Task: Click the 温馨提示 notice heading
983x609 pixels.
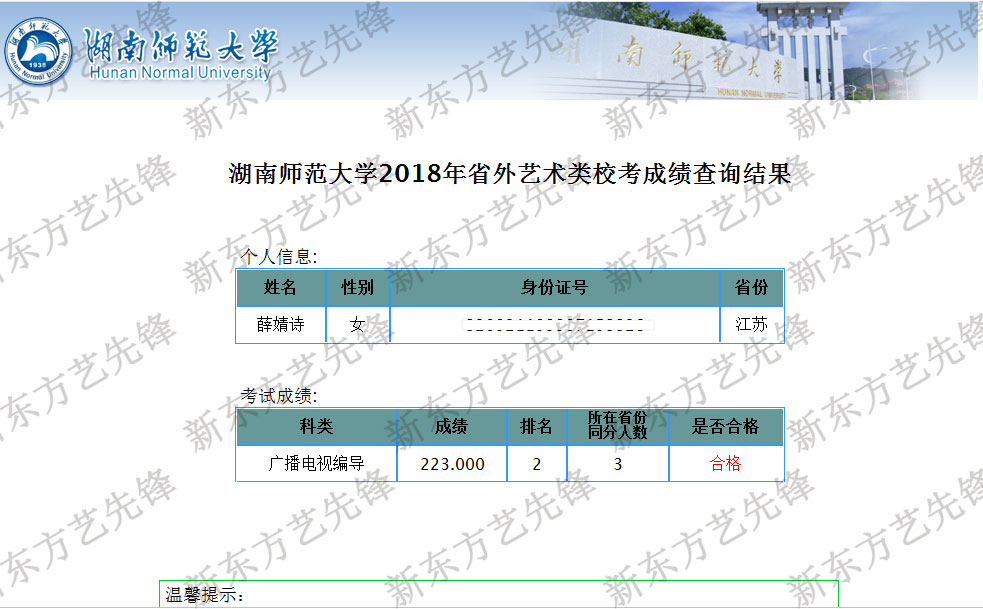Action: [x=204, y=595]
